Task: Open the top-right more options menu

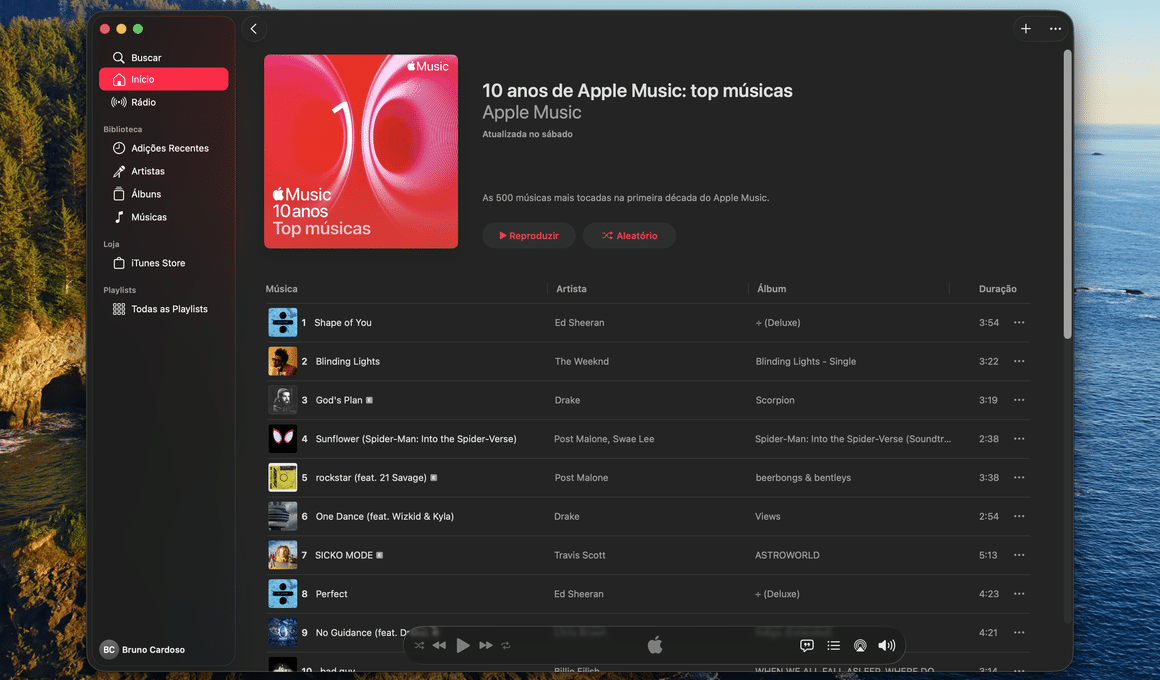Action: pyautogui.click(x=1055, y=29)
